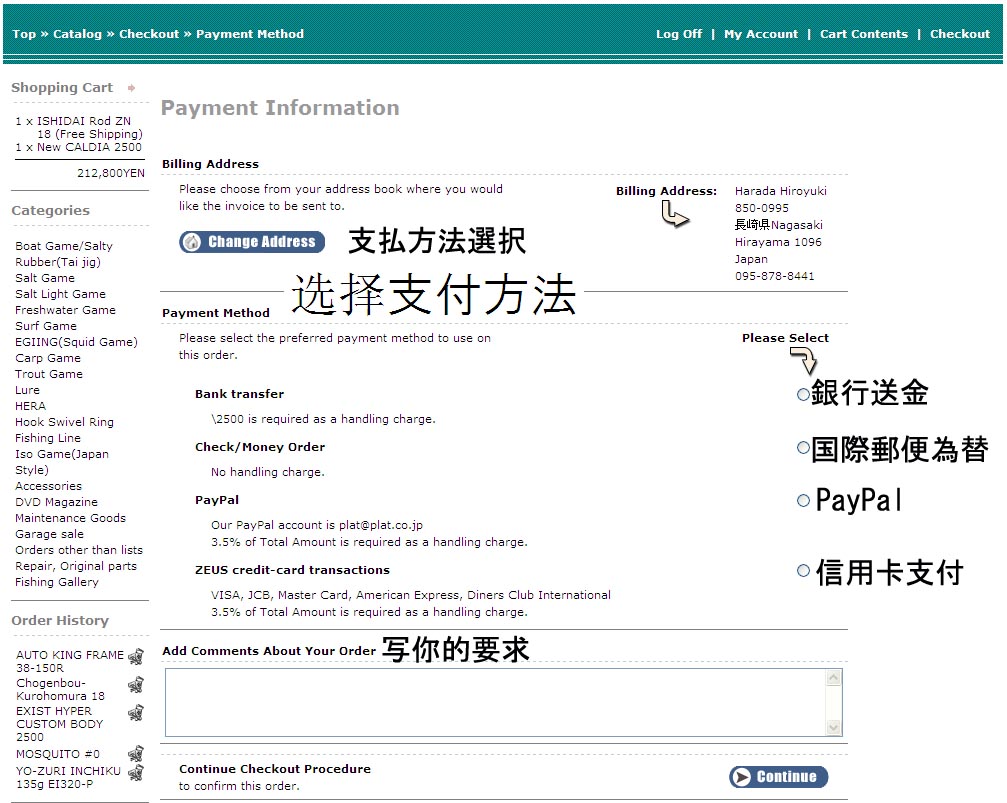
Task: Open the Checkout breadcrumb link
Action: click(x=149, y=34)
